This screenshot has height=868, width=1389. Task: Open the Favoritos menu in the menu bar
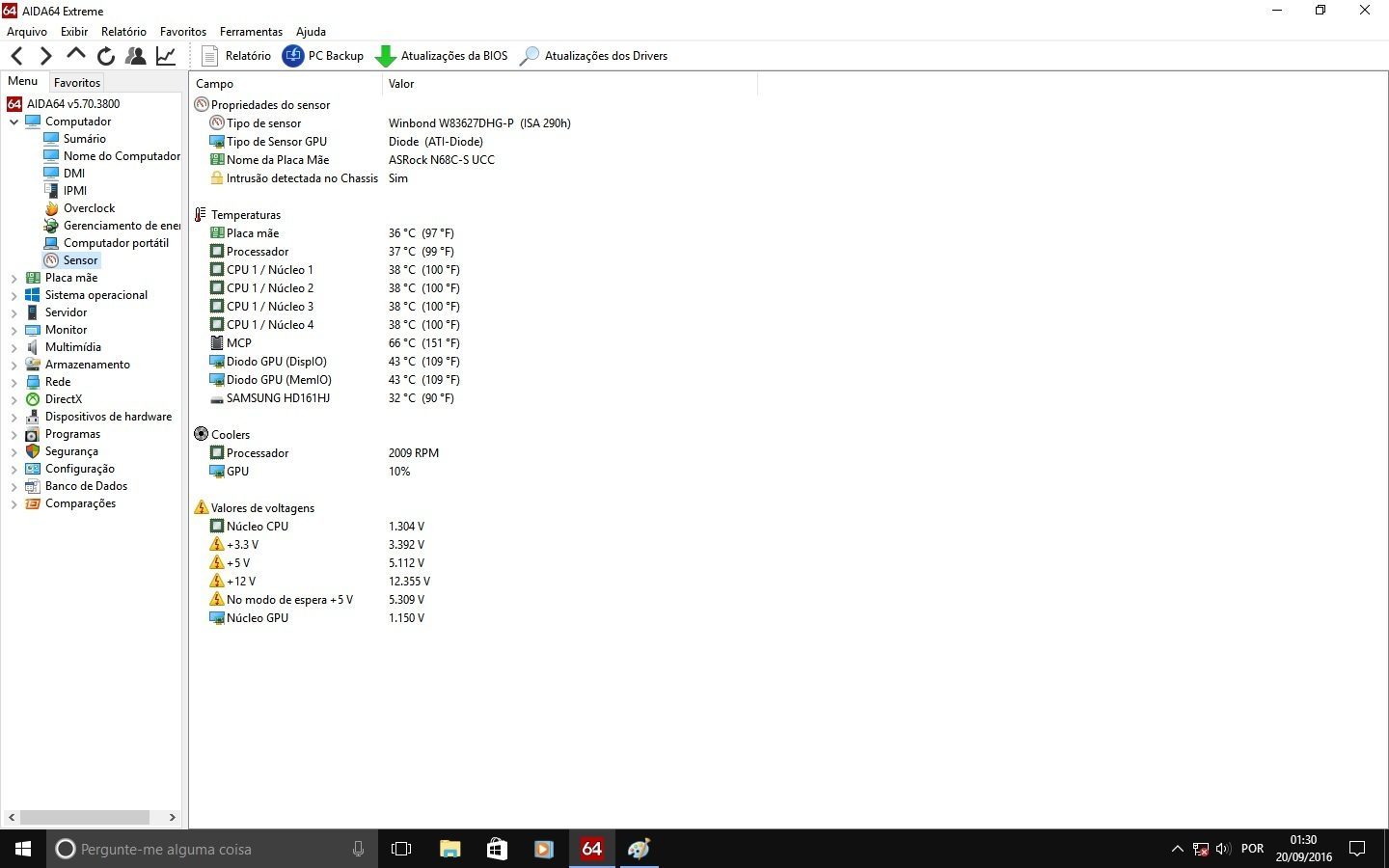point(183,32)
